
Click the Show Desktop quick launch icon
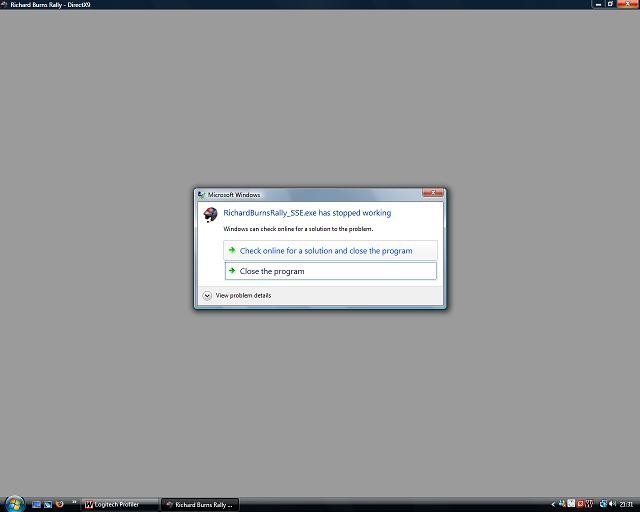[x=36, y=505]
